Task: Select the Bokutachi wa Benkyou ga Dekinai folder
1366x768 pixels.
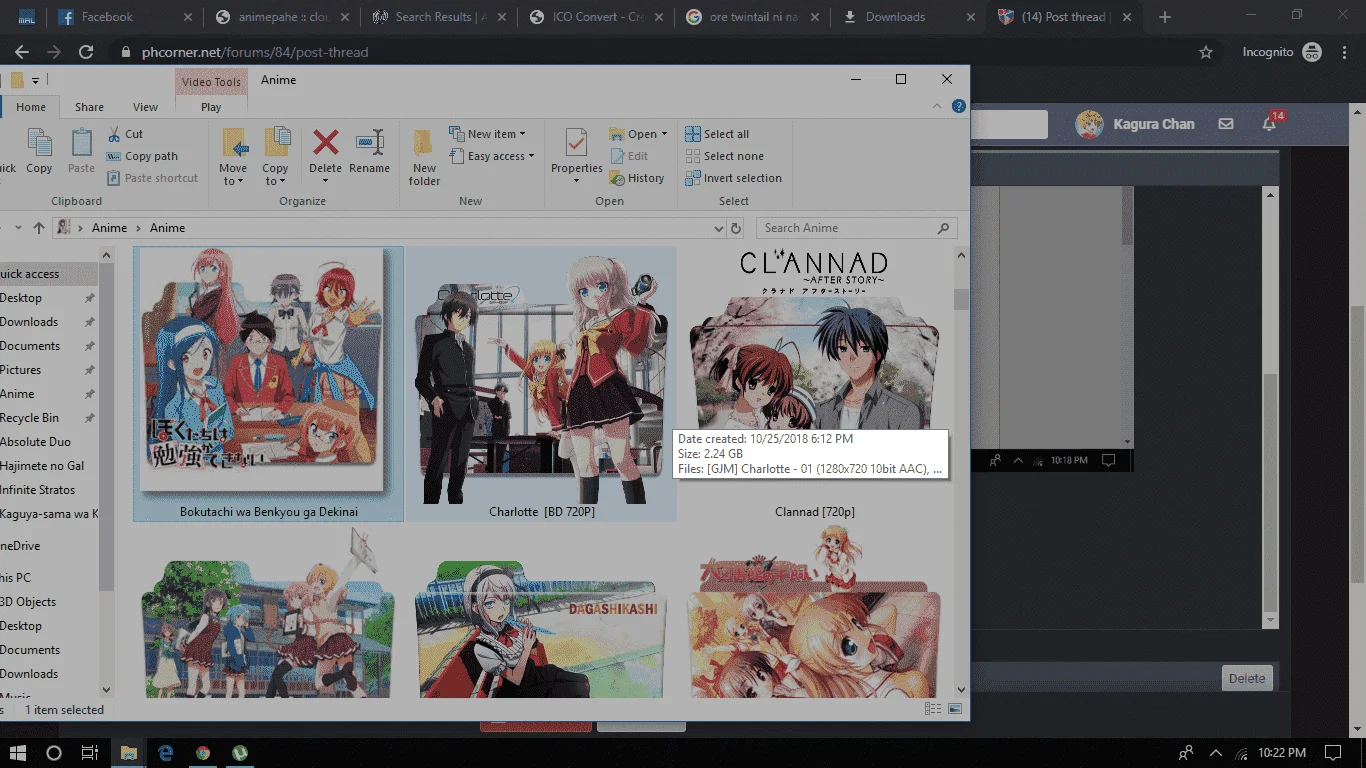Action: pyautogui.click(x=268, y=384)
